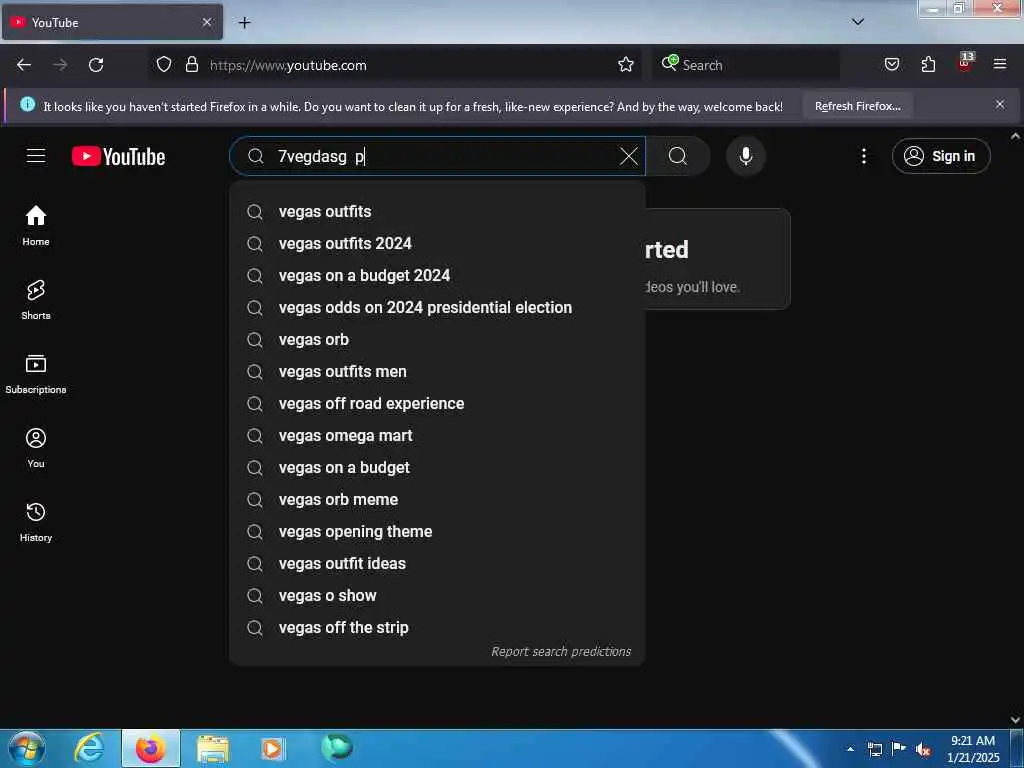Select suggestion "vegas orb"

(437, 340)
